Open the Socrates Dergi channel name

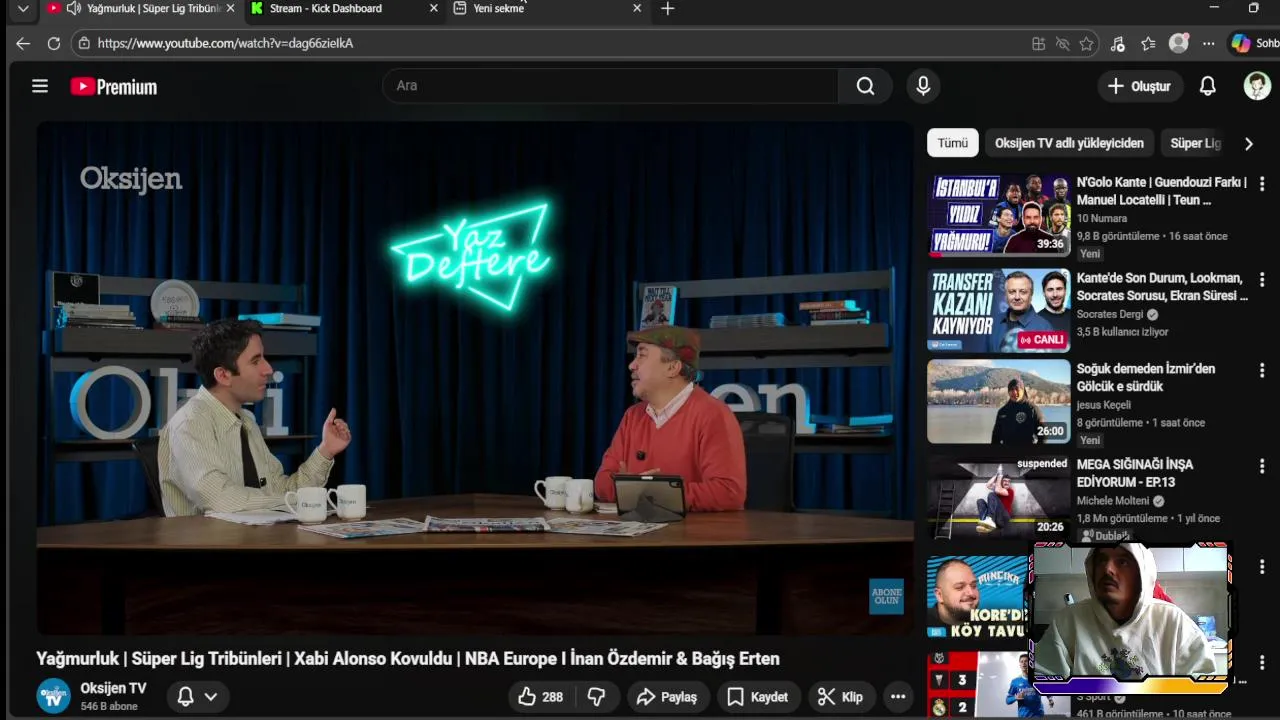click(1110, 314)
